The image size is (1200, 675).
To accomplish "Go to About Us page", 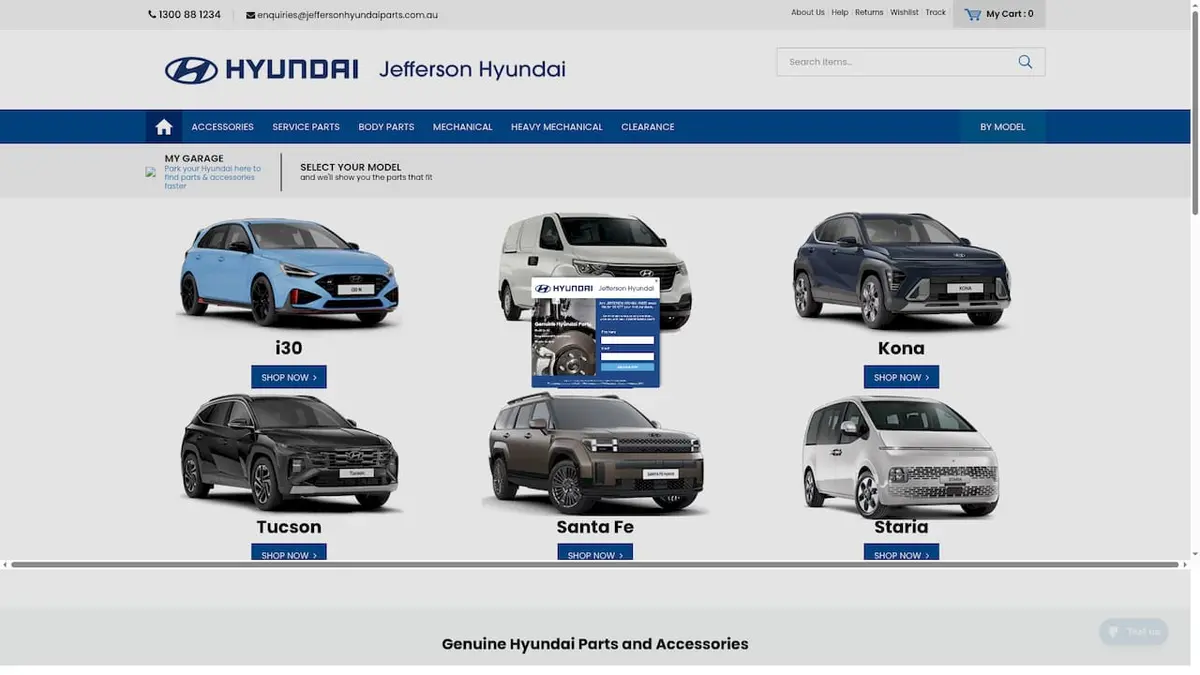I will click(x=808, y=13).
